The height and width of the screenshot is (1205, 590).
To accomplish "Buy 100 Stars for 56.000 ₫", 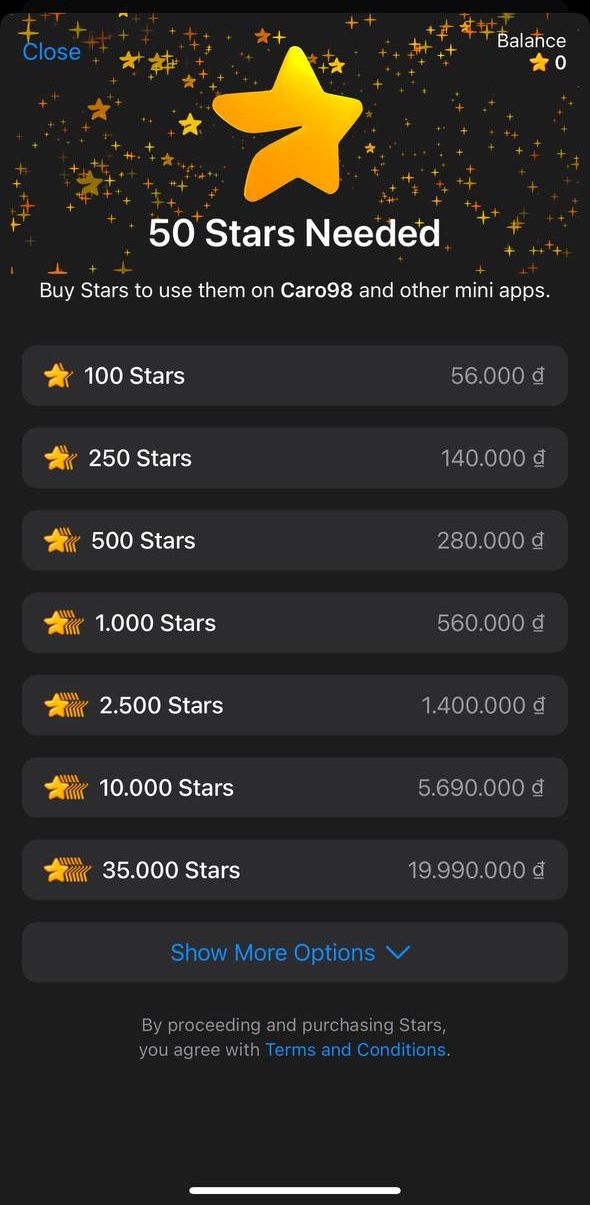I will (x=295, y=376).
